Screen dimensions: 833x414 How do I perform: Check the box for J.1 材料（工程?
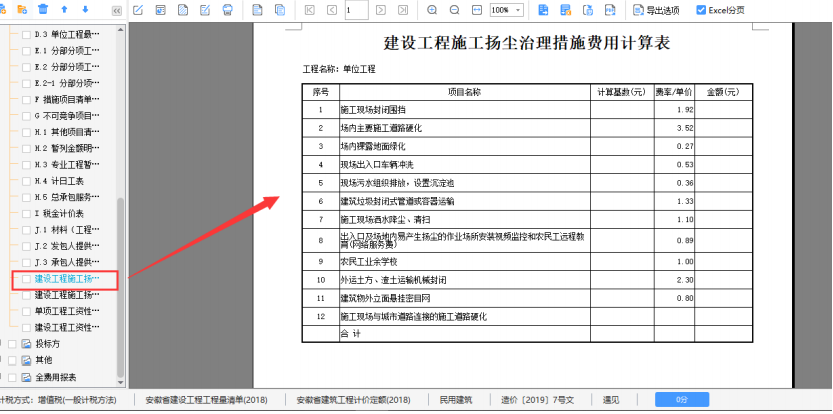click(26, 230)
